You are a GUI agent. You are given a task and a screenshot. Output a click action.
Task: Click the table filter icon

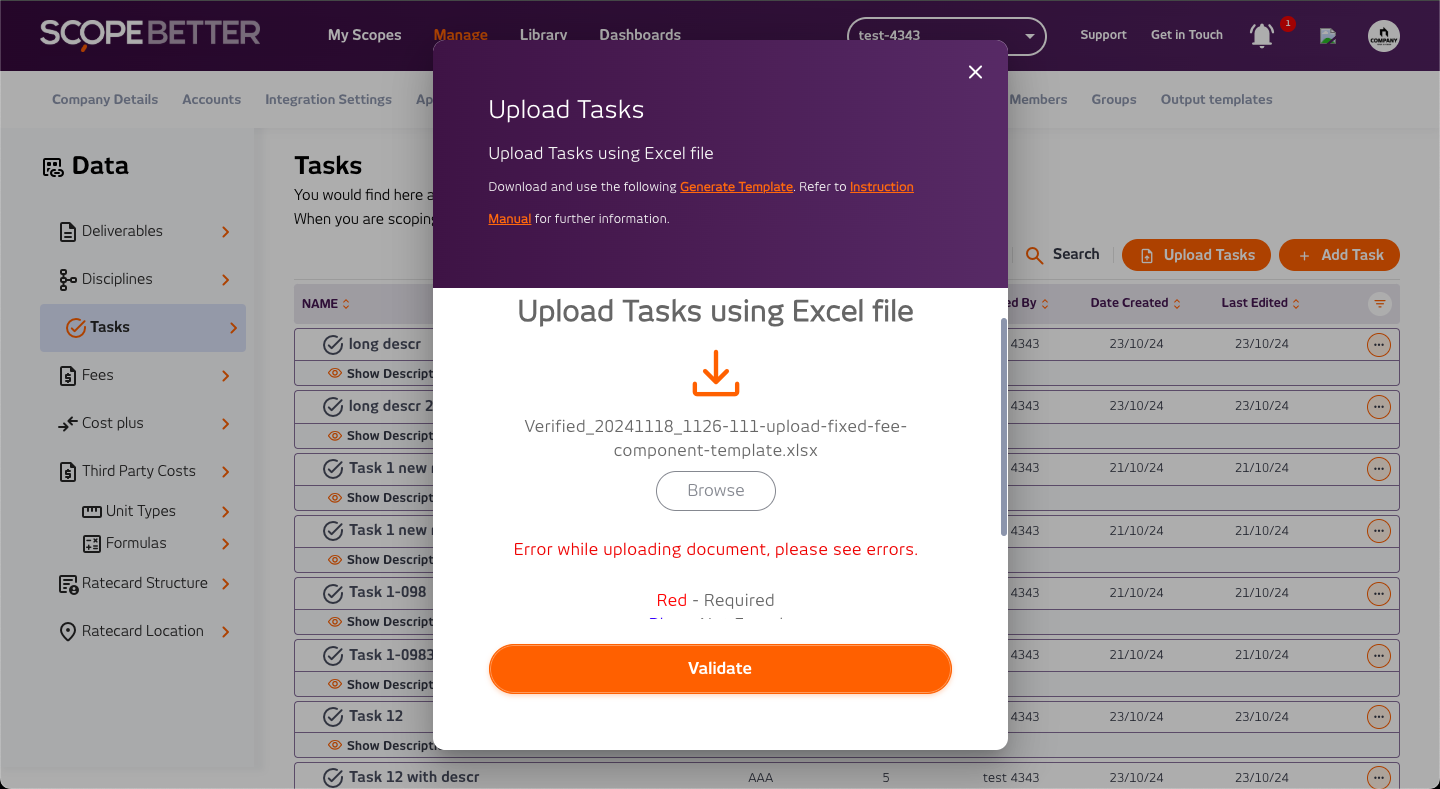pos(1379,303)
